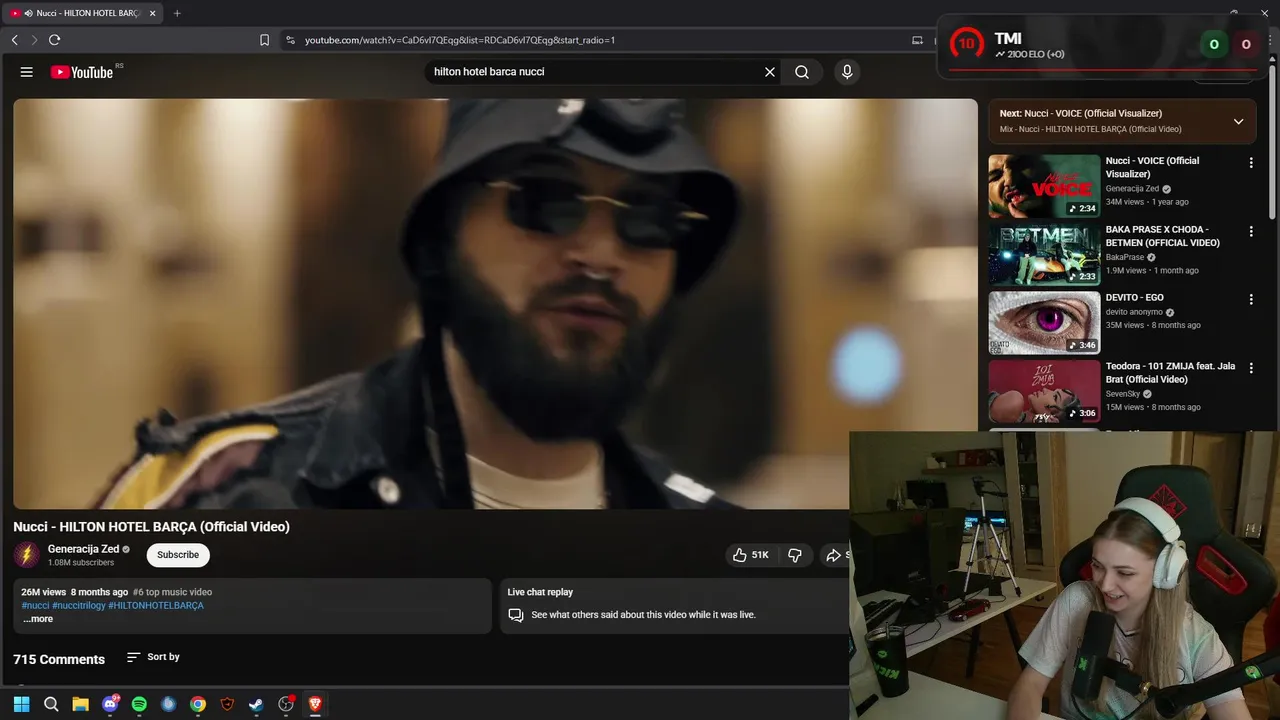The width and height of the screenshot is (1280, 720).
Task: Click the browser forward arrow
Action: coord(34,40)
